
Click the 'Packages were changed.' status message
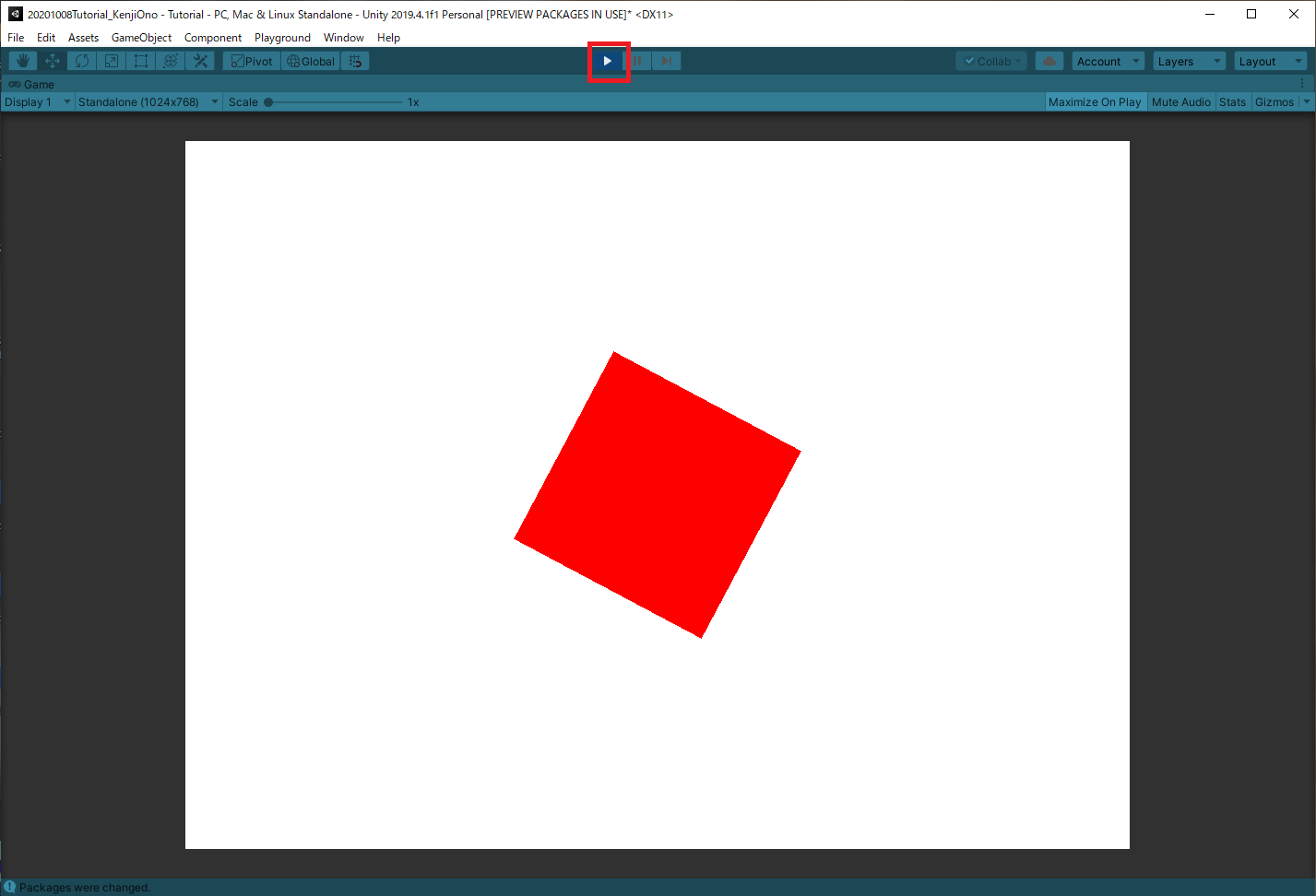(85, 888)
